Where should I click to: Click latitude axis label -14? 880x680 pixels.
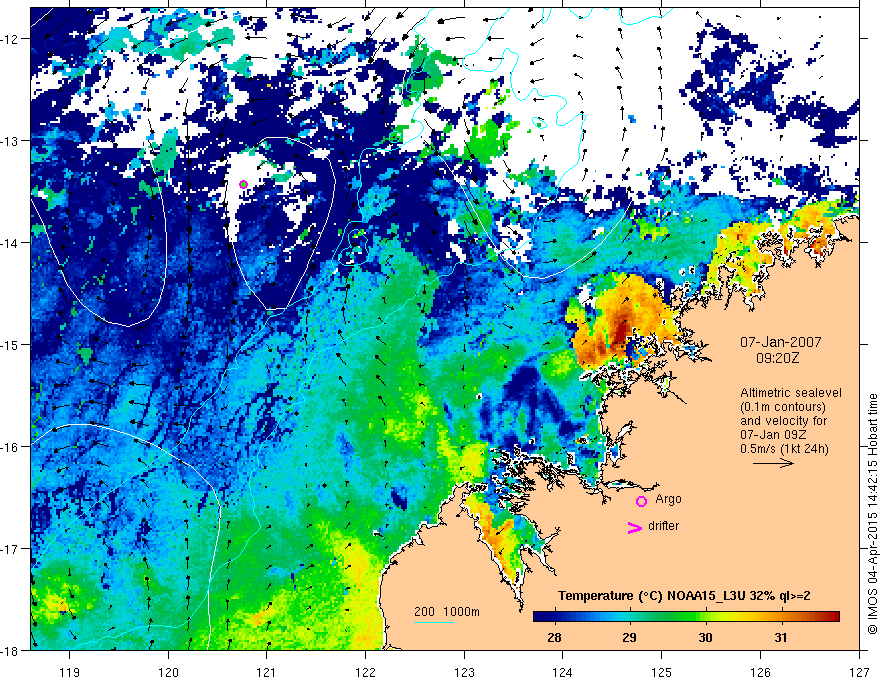[x=11, y=243]
